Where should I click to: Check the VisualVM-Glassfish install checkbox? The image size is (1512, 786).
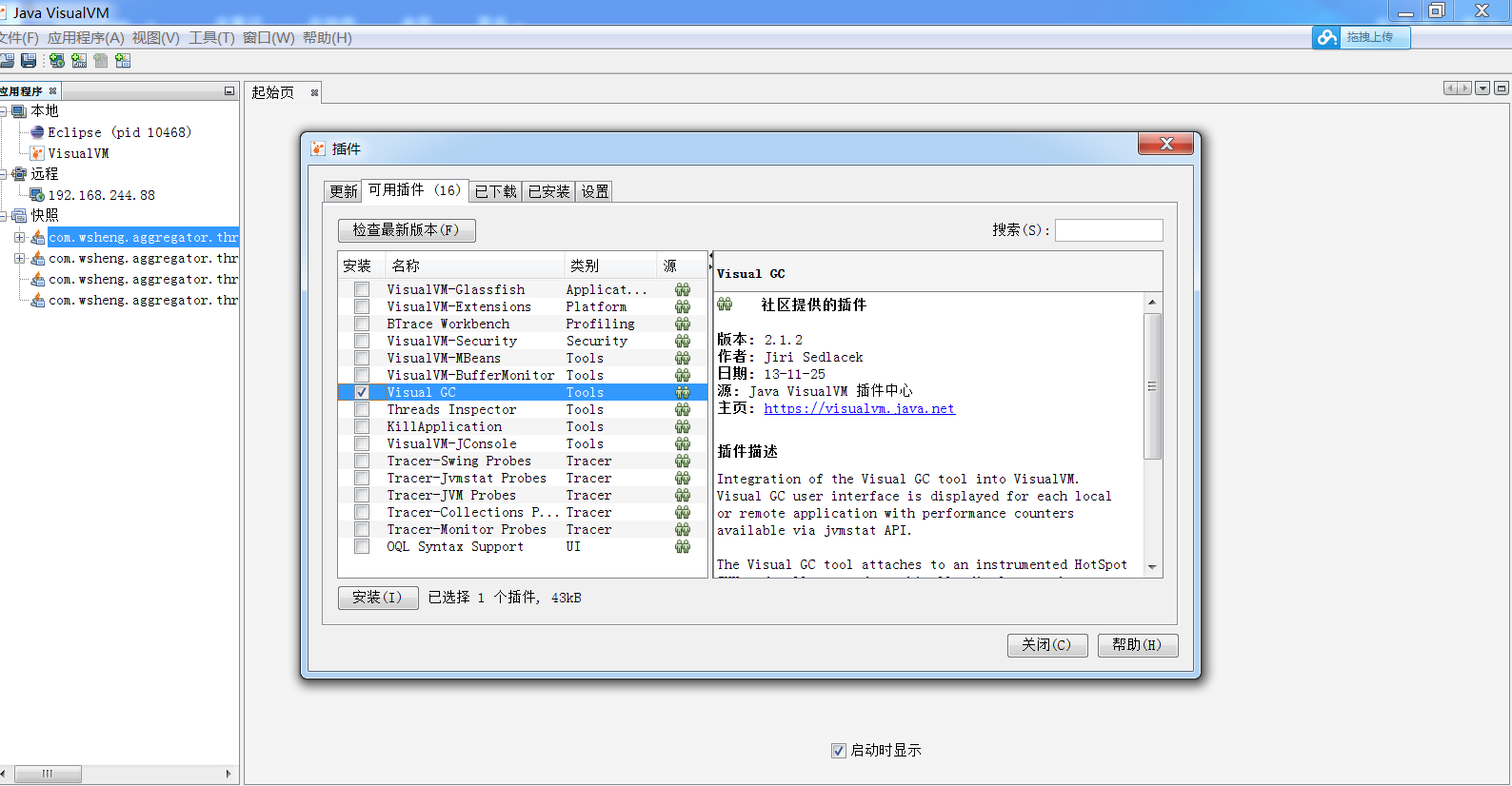[362, 289]
